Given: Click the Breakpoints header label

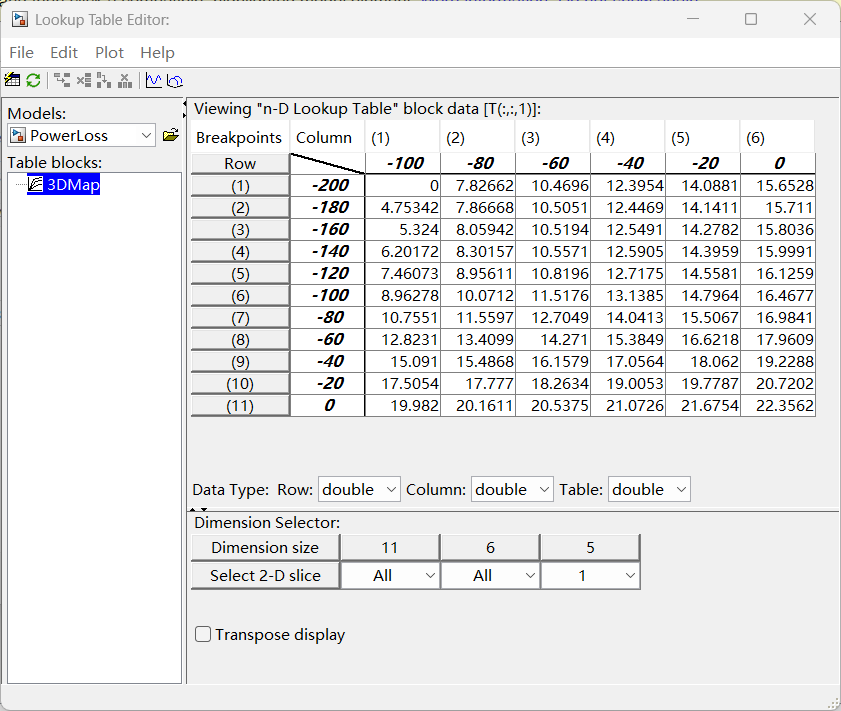Looking at the screenshot, I should coord(239,138).
